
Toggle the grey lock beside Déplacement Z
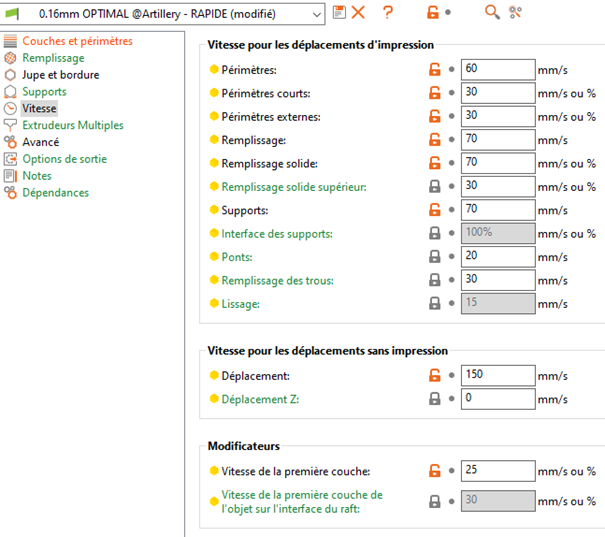coord(435,399)
